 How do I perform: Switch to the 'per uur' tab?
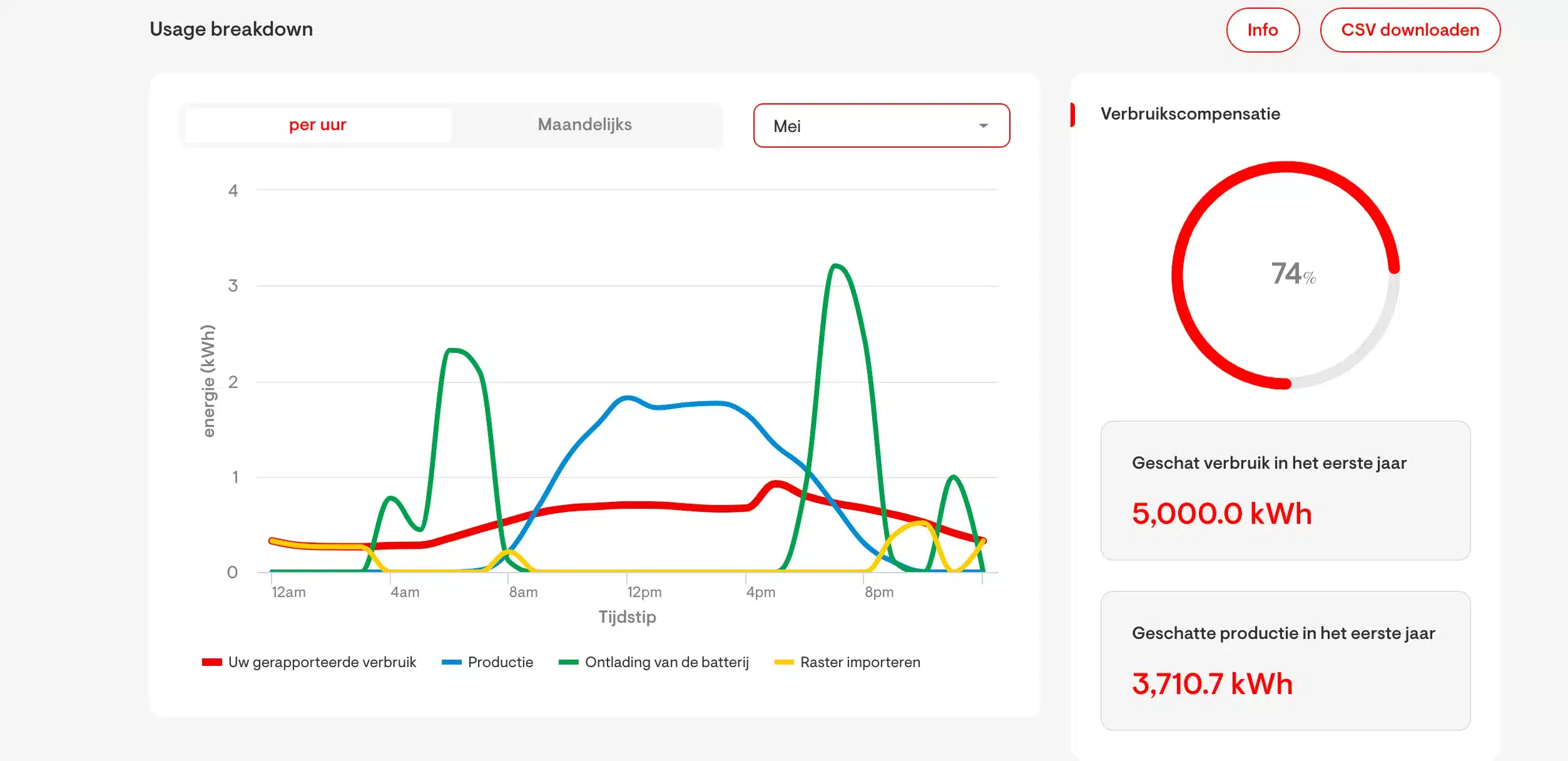(317, 125)
